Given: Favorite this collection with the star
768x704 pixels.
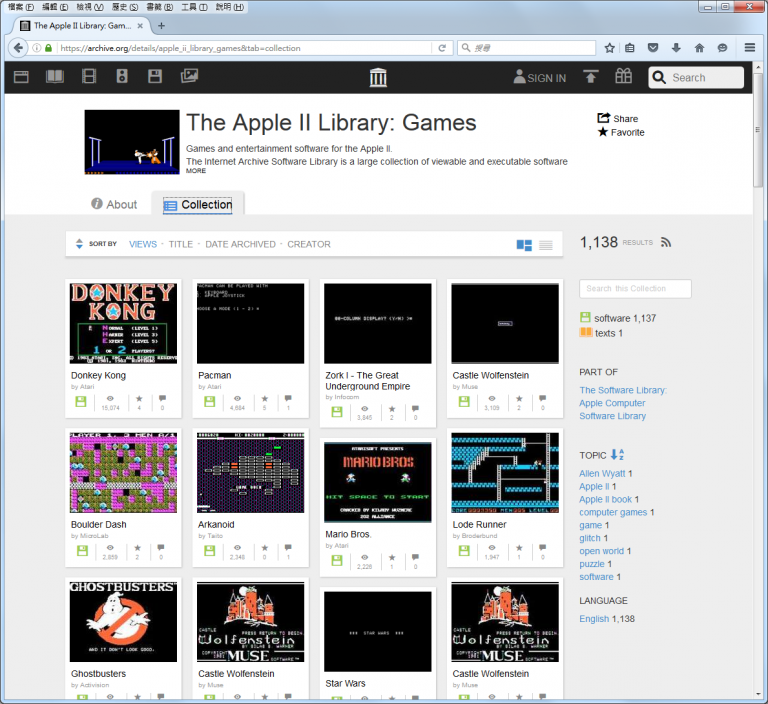Looking at the screenshot, I should pos(621,132).
